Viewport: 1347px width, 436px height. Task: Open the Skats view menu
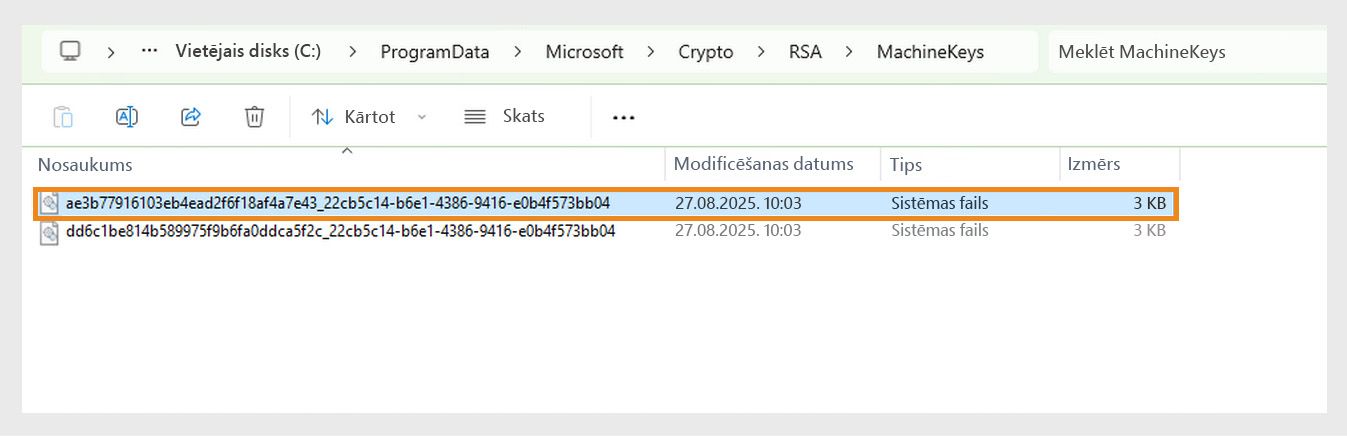pyautogui.click(x=505, y=117)
